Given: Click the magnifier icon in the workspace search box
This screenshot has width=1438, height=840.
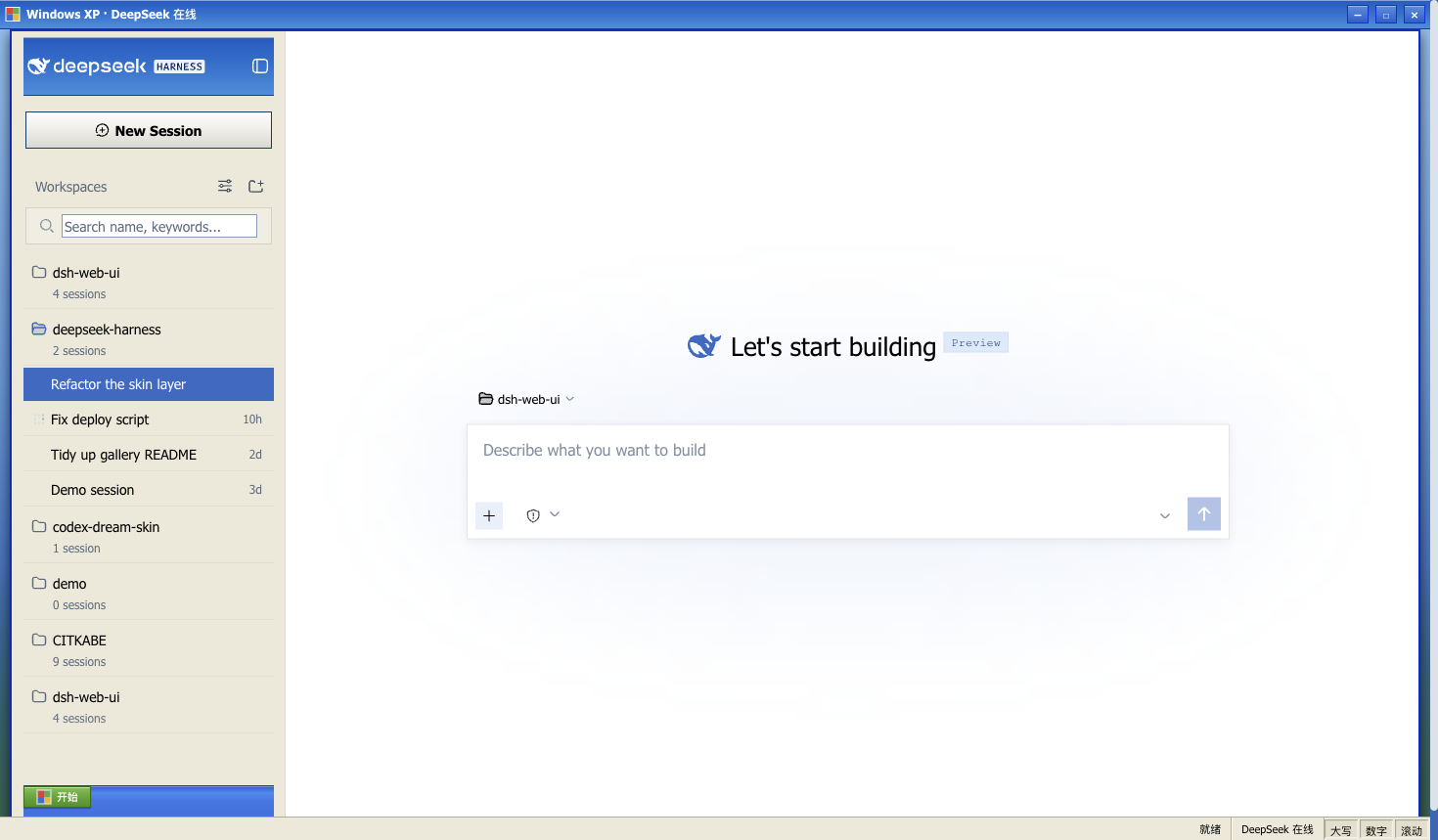Looking at the screenshot, I should 46,226.
